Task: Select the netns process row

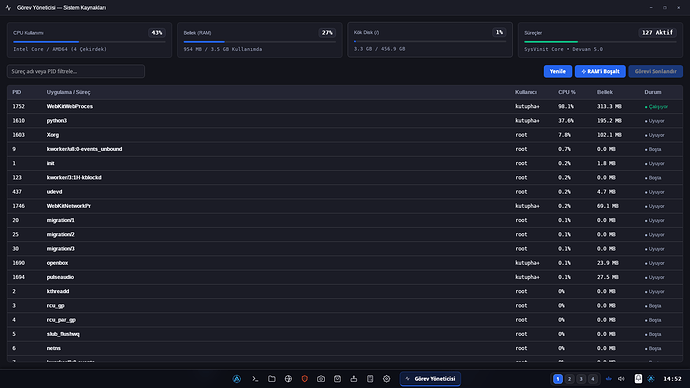Action: pyautogui.click(x=345, y=348)
